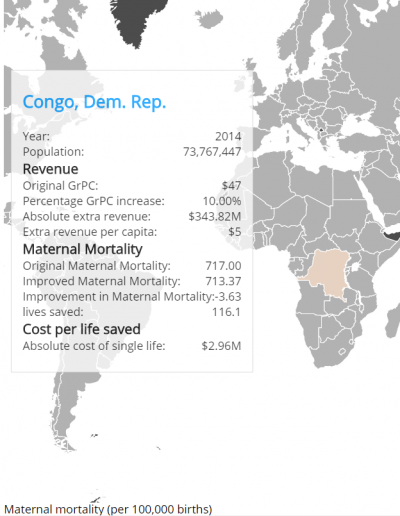Click Lesotho inside South Africa
400x516 pixels.
[x=343, y=351]
